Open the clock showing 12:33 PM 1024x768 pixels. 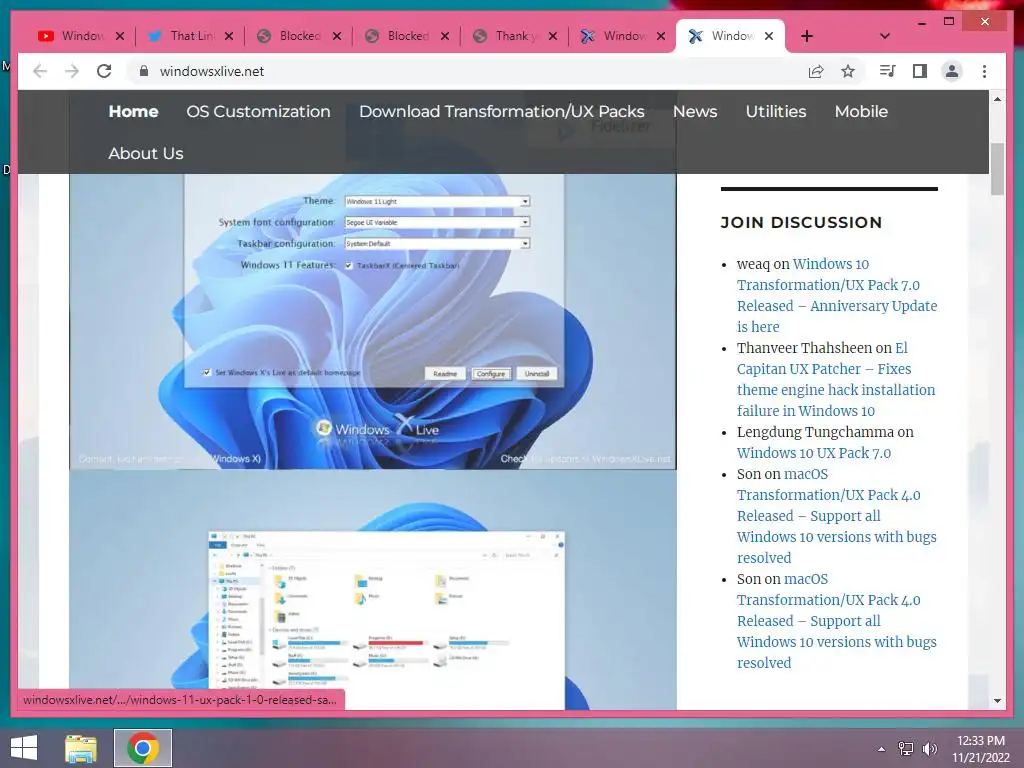[x=980, y=749]
